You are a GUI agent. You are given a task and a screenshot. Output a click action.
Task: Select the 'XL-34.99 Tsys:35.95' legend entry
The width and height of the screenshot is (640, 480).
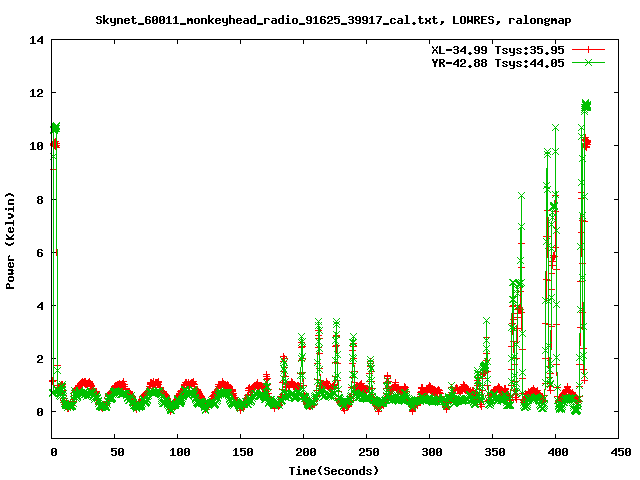[498, 50]
